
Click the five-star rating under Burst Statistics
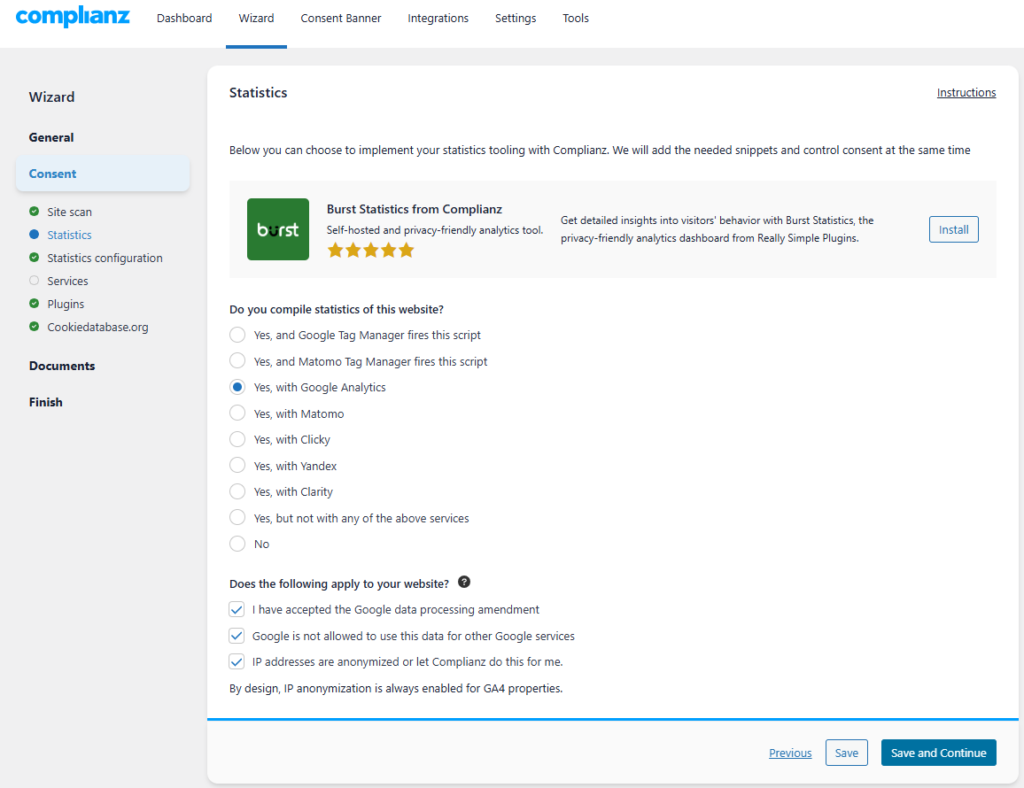pos(370,250)
